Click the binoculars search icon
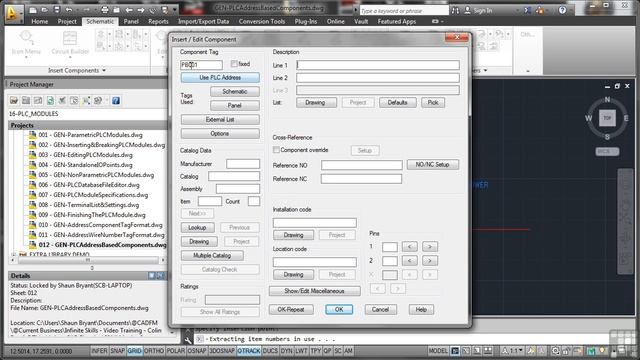Image resolution: width=640 pixels, height=360 pixels. point(455,10)
